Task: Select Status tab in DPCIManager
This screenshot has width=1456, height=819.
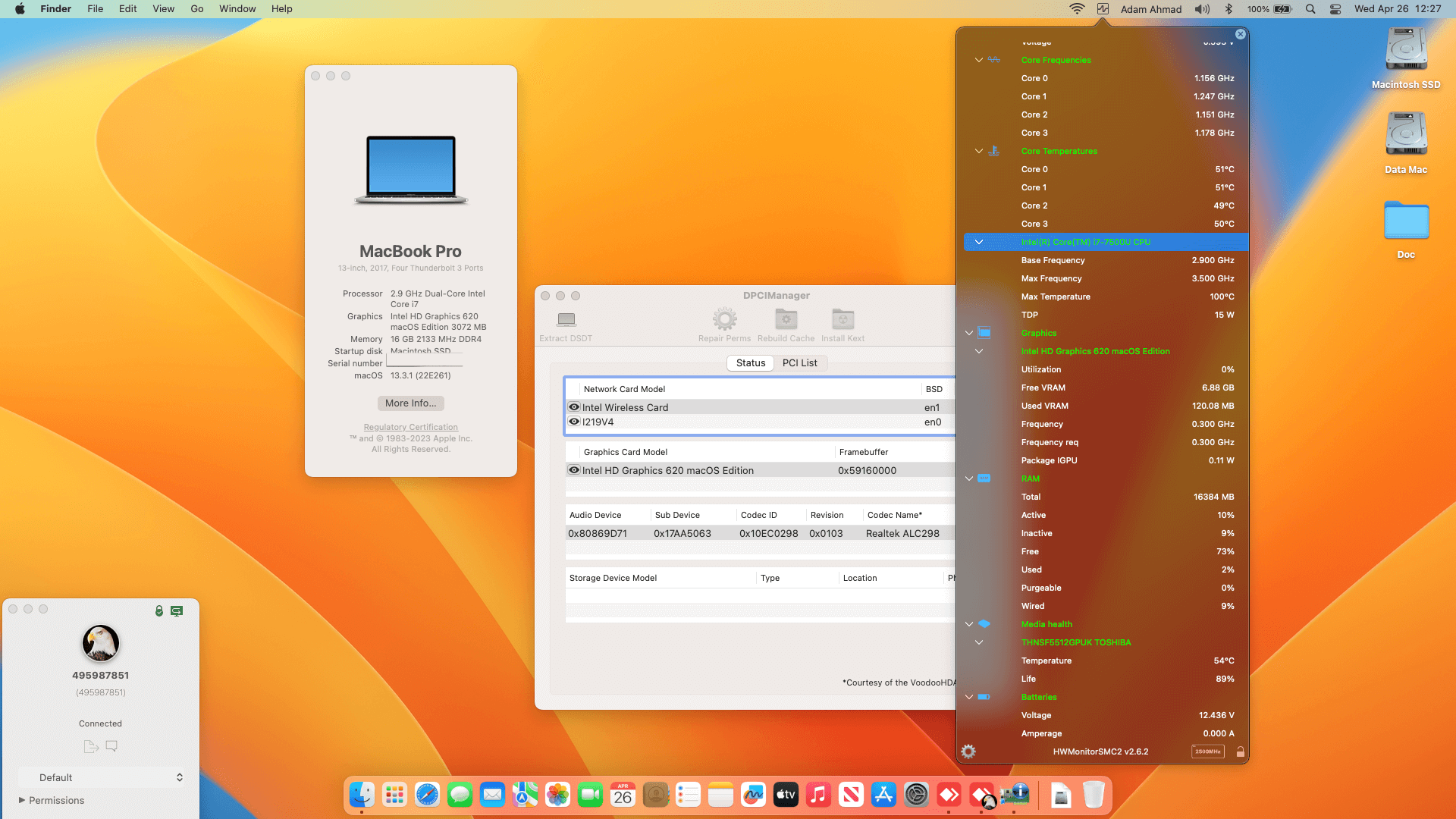Action: 751,363
